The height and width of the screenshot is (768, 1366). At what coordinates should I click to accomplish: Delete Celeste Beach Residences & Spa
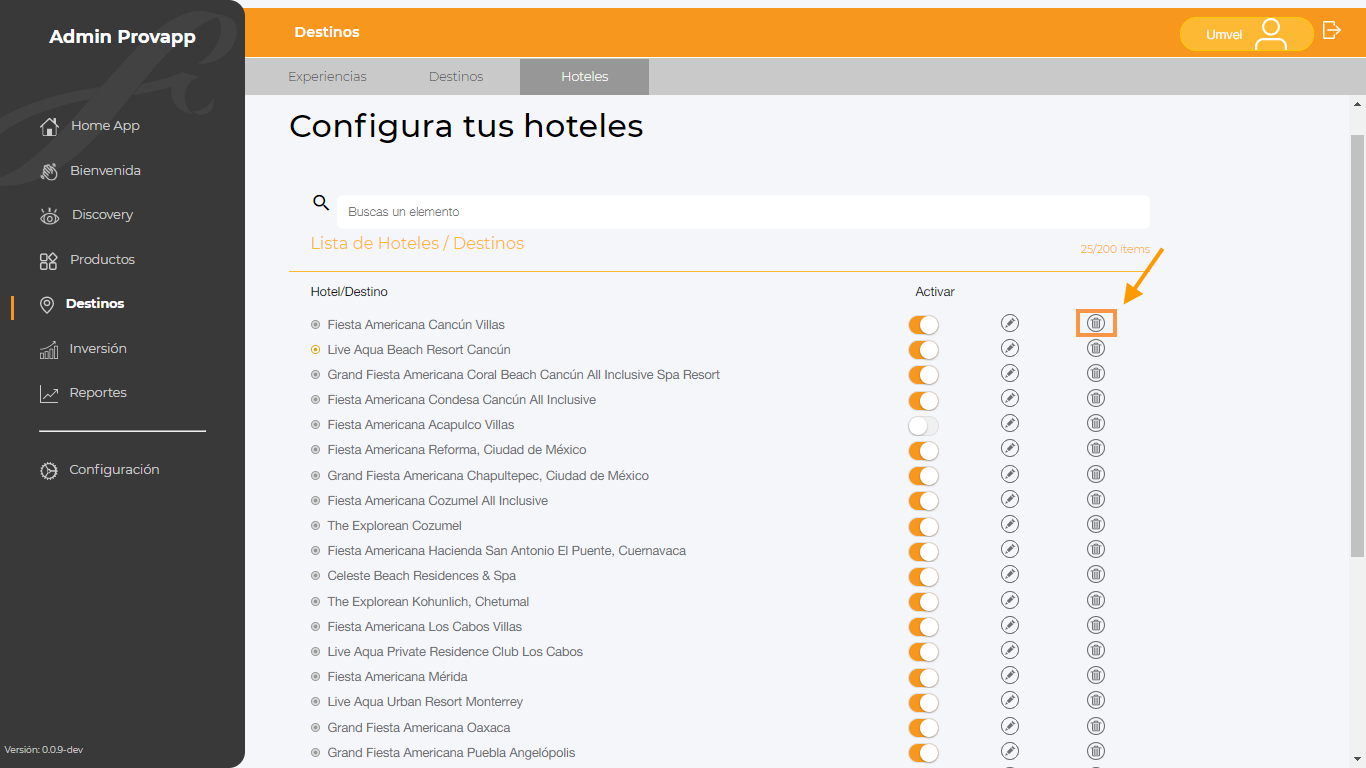[1096, 574]
